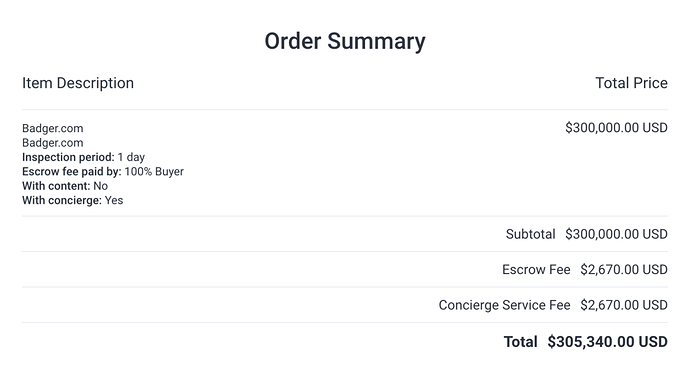Viewport: 690px width, 369px height.
Task: Click the first Badger.com item title
Action: [52, 128]
